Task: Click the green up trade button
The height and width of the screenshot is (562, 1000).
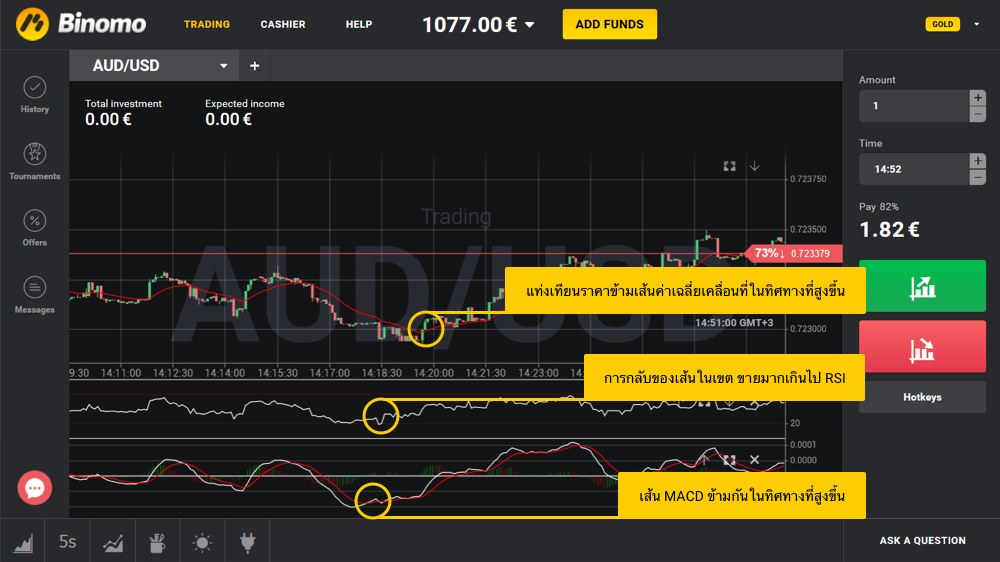Action: coord(922,287)
